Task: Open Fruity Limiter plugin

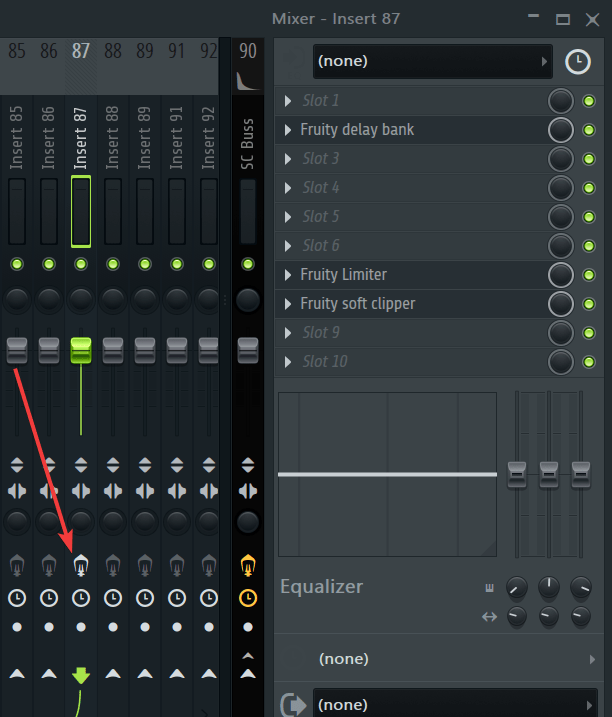Action: [344, 275]
